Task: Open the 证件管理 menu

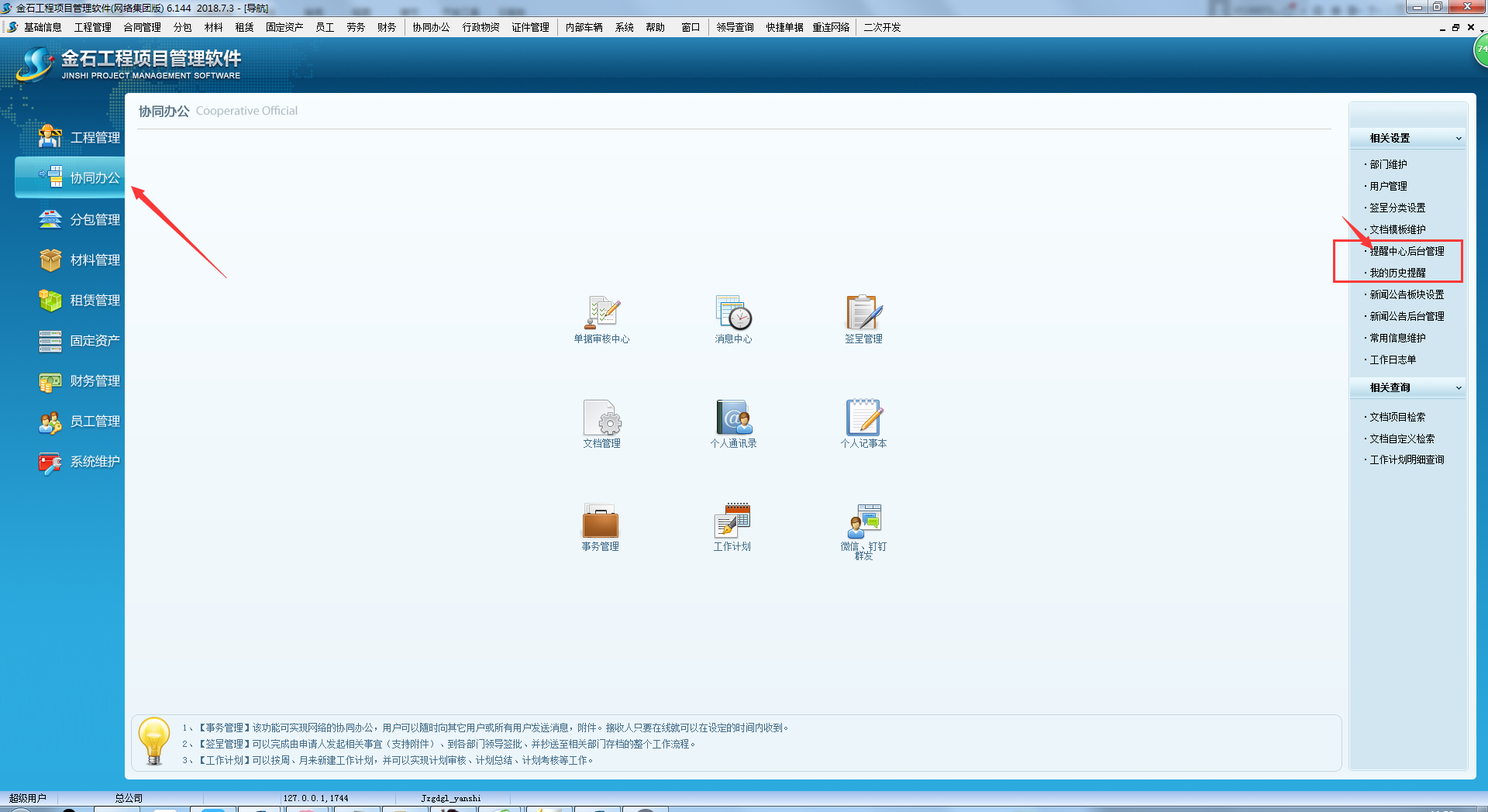Action: (x=531, y=27)
